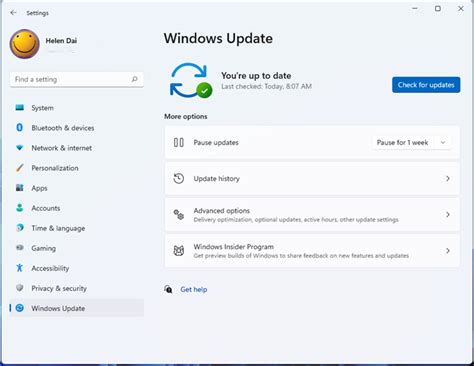Click the Advanced options gears icon
Screen dimensions: 474x366
coord(179,214)
